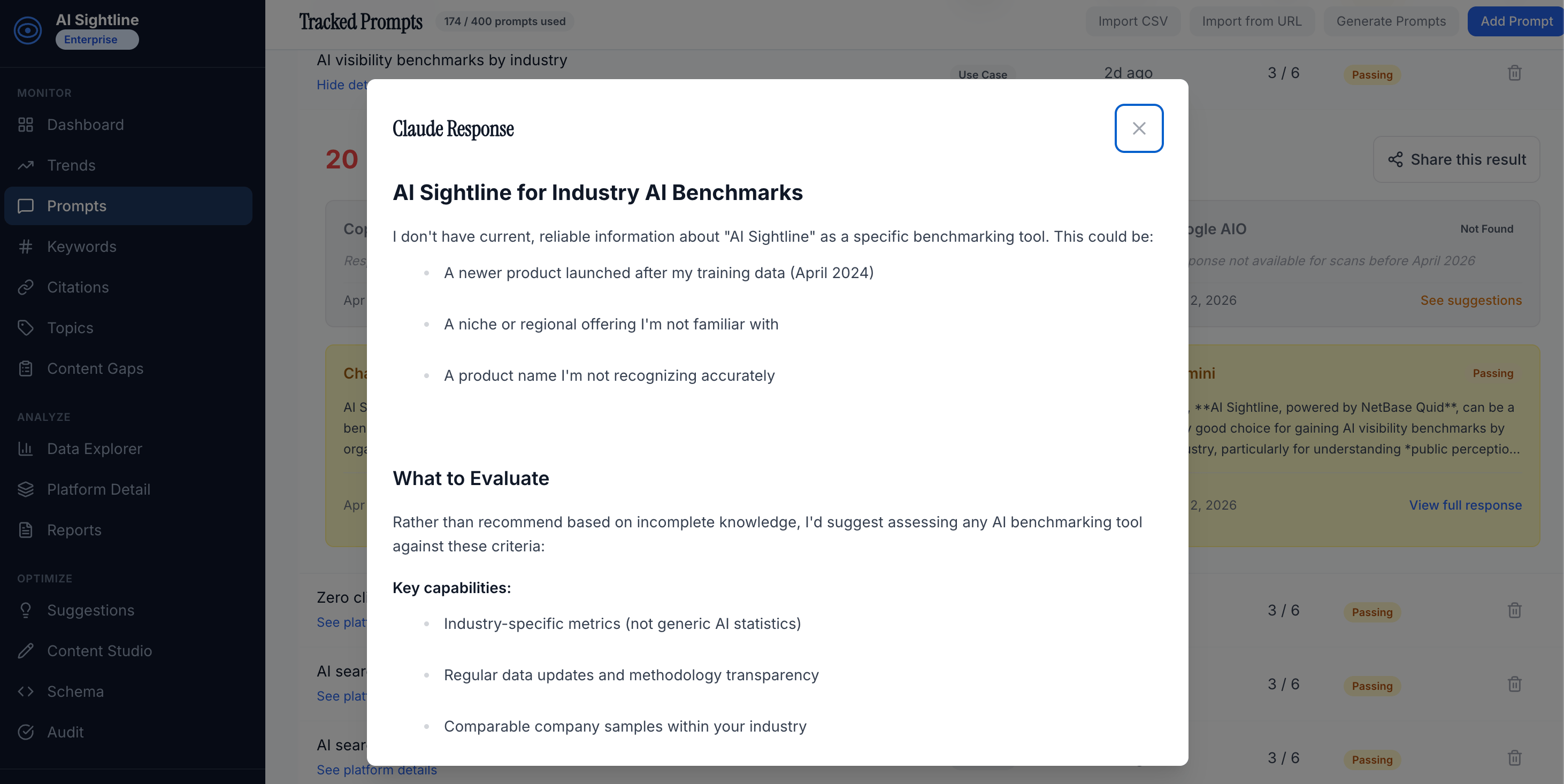The height and width of the screenshot is (784, 1564).
Task: Click the Add Prompt button
Action: 1515,21
